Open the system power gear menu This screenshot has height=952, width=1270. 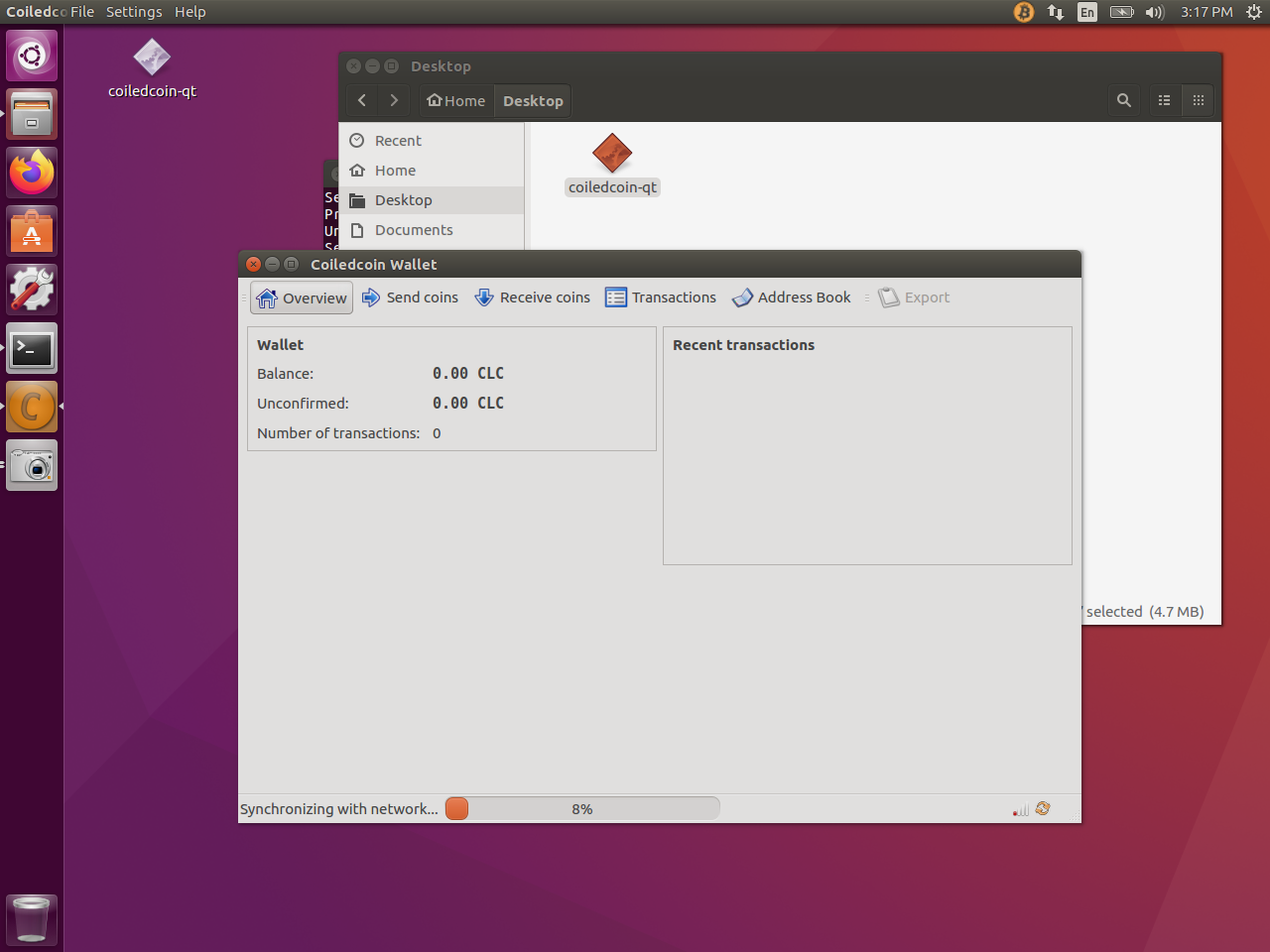[x=1254, y=12]
